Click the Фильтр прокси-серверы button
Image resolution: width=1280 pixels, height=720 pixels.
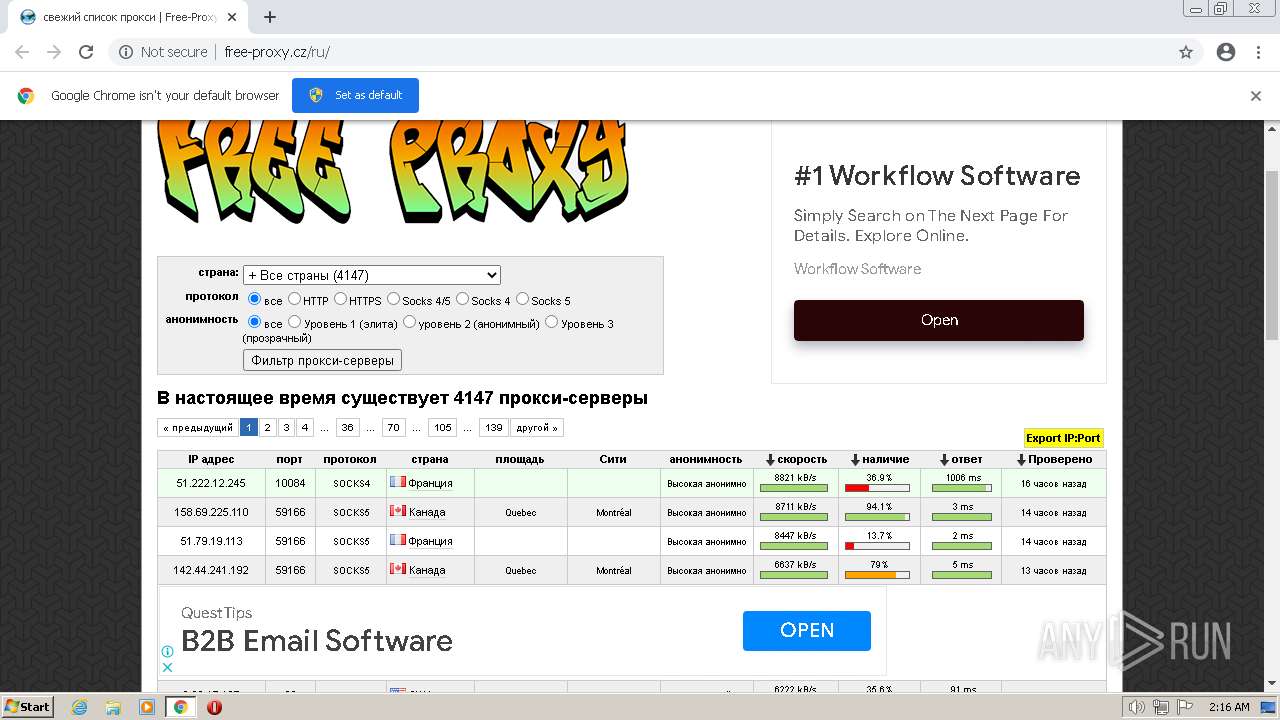coord(322,360)
